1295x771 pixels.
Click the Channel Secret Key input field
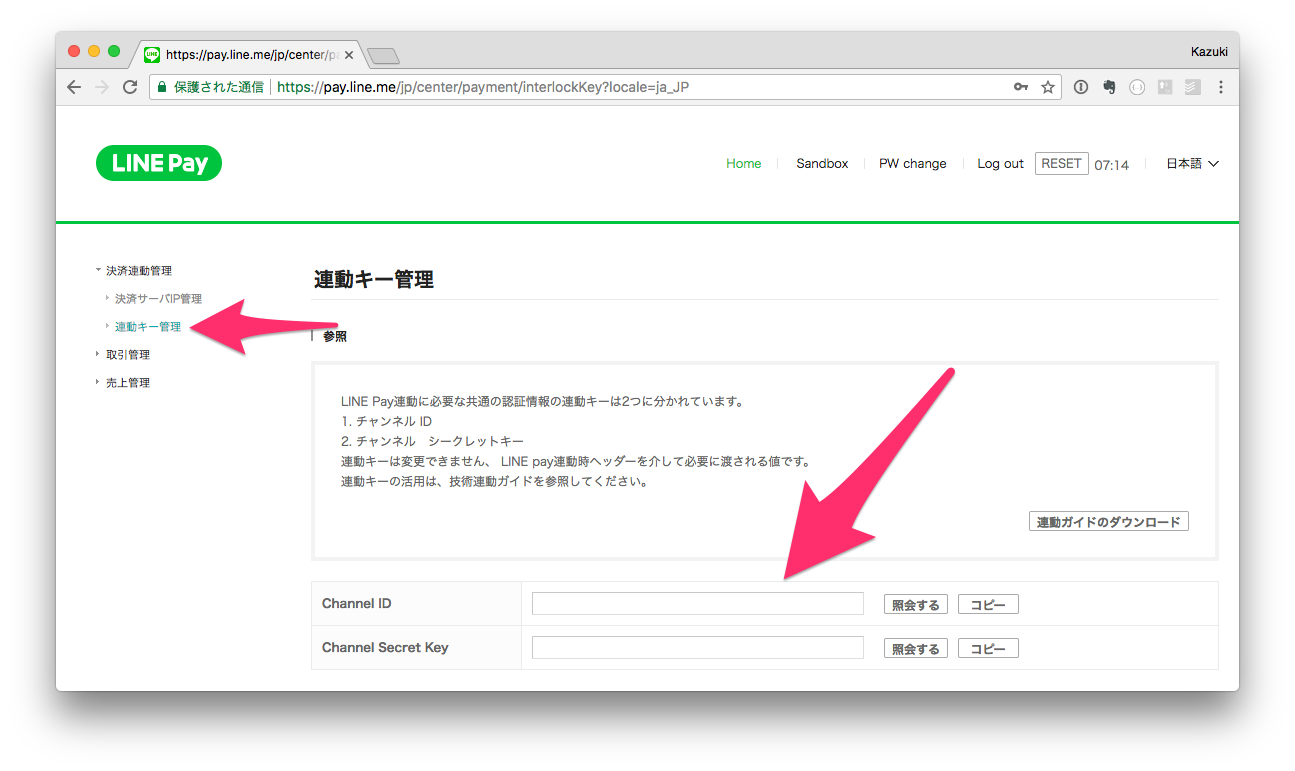point(698,647)
